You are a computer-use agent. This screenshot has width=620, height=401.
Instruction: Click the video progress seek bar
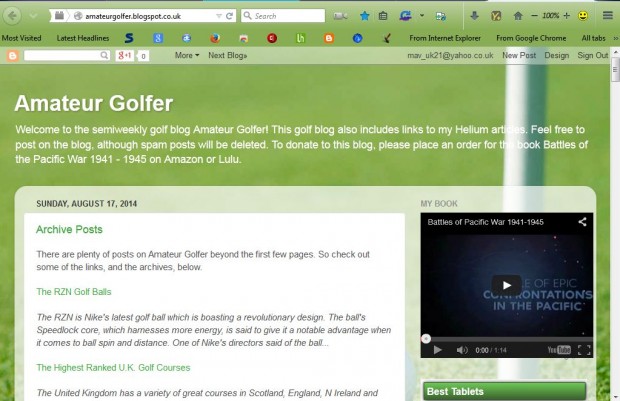(x=506, y=338)
